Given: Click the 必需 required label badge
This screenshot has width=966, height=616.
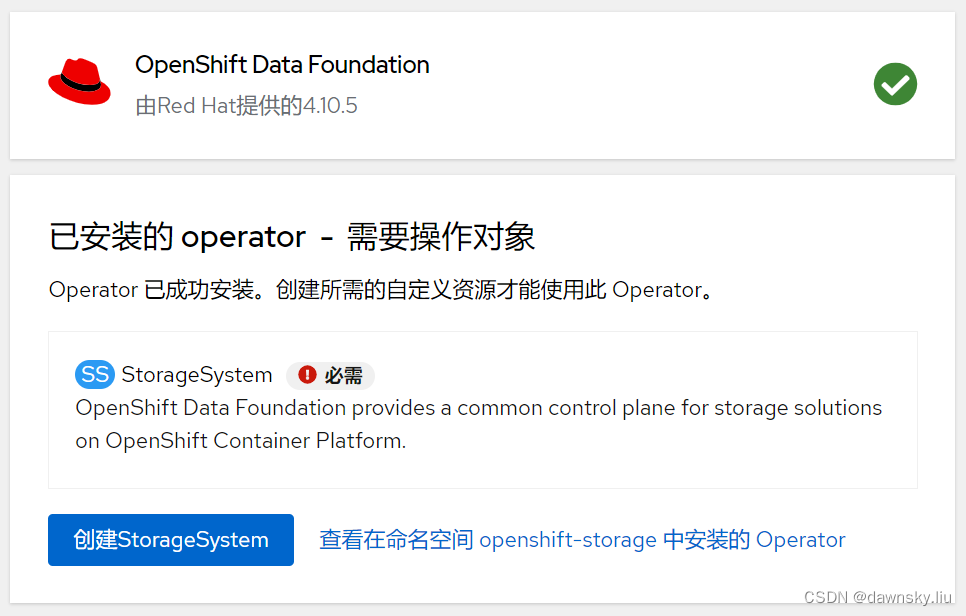Looking at the screenshot, I should tap(330, 375).
